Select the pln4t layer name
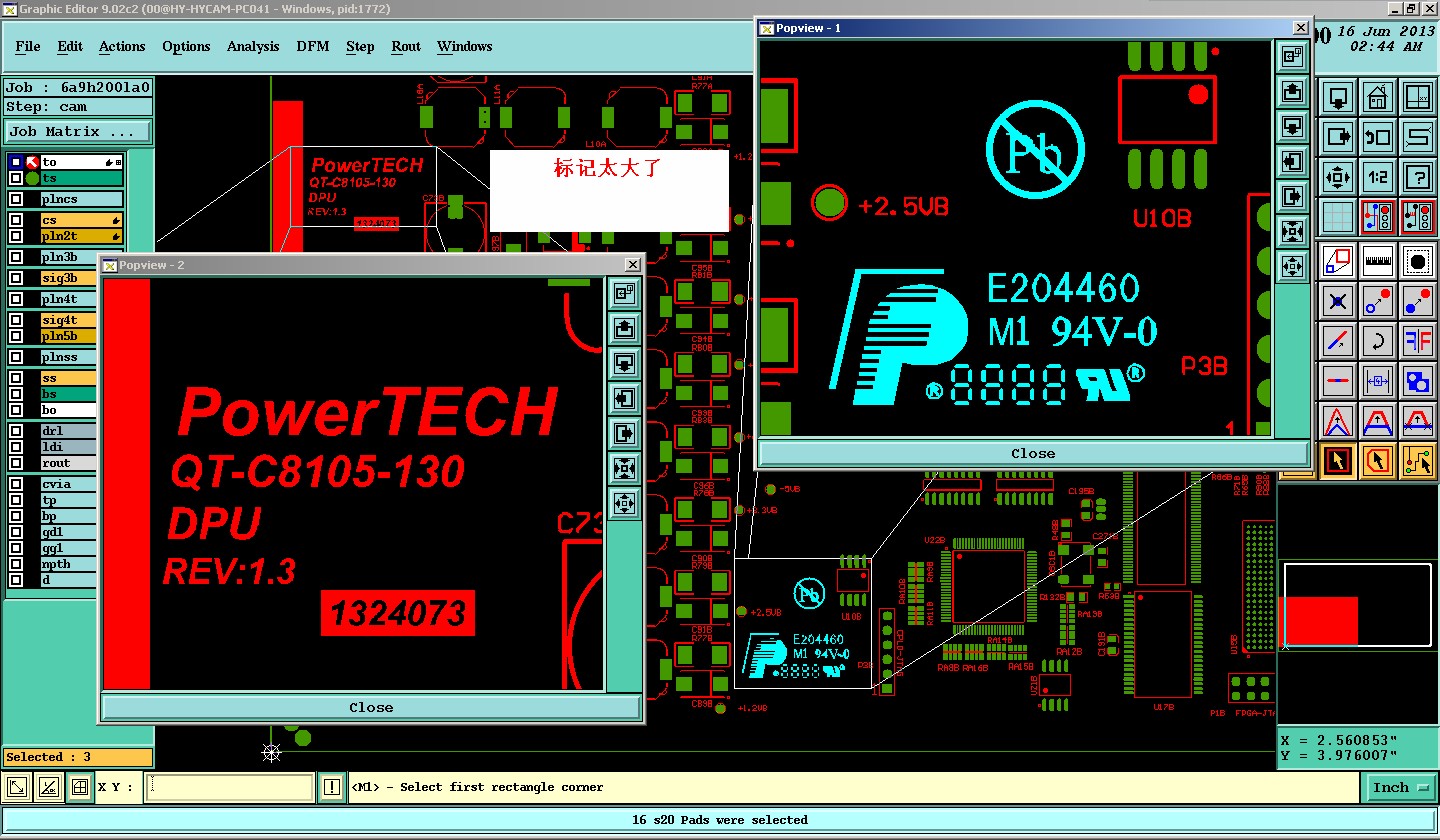Viewport: 1440px width, 840px height. click(x=69, y=299)
